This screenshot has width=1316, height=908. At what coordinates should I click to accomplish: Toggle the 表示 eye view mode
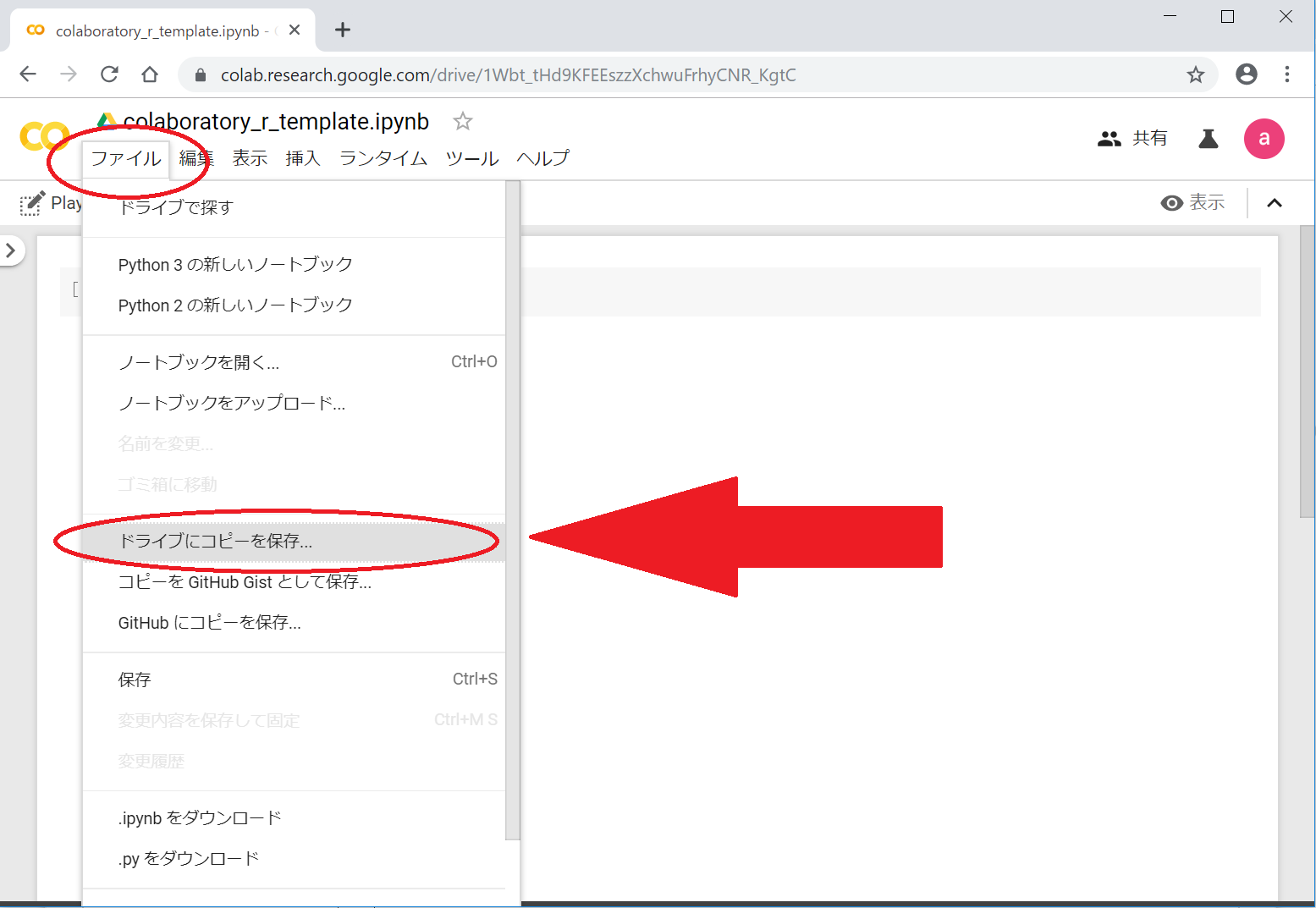click(1193, 203)
